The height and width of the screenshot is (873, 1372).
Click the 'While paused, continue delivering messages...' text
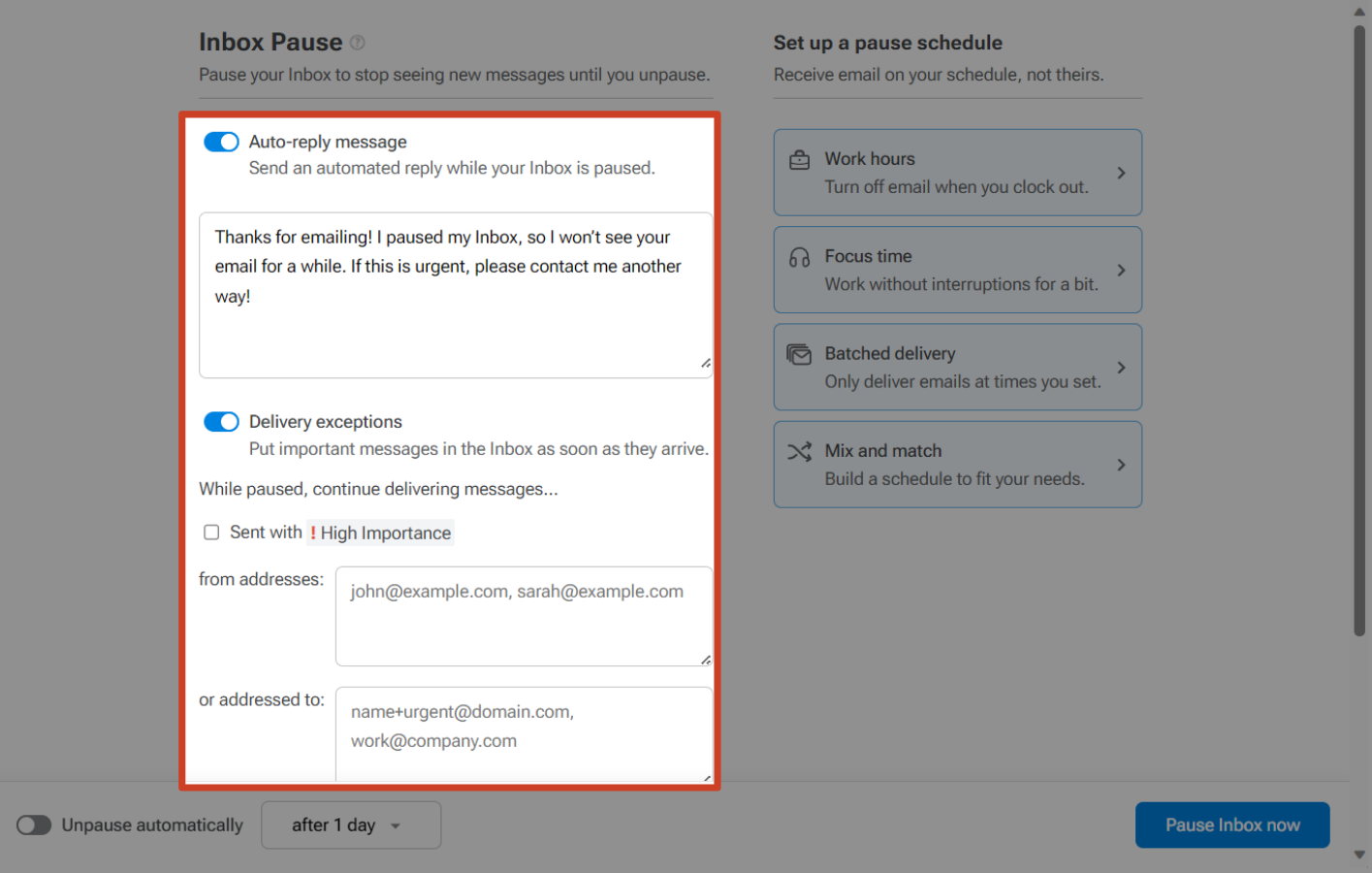378,489
